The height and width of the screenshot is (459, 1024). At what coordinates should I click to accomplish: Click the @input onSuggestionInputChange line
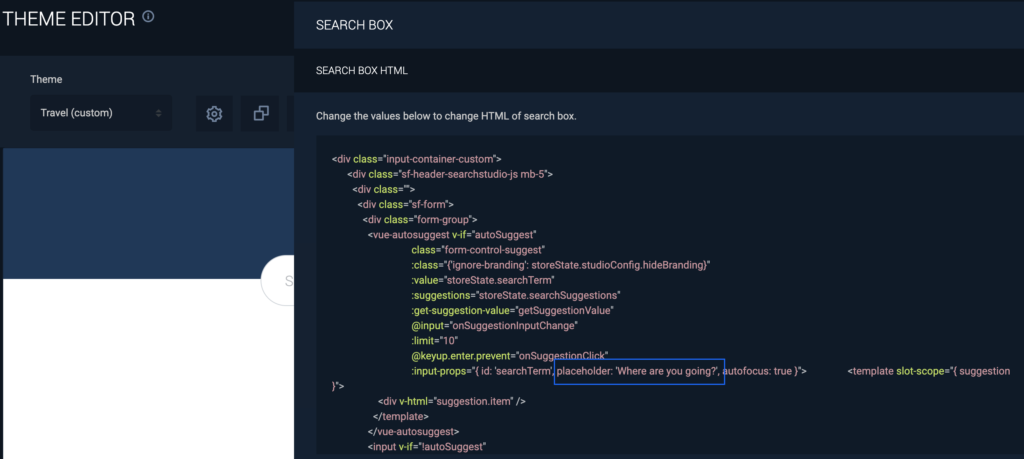pyautogui.click(x=495, y=325)
